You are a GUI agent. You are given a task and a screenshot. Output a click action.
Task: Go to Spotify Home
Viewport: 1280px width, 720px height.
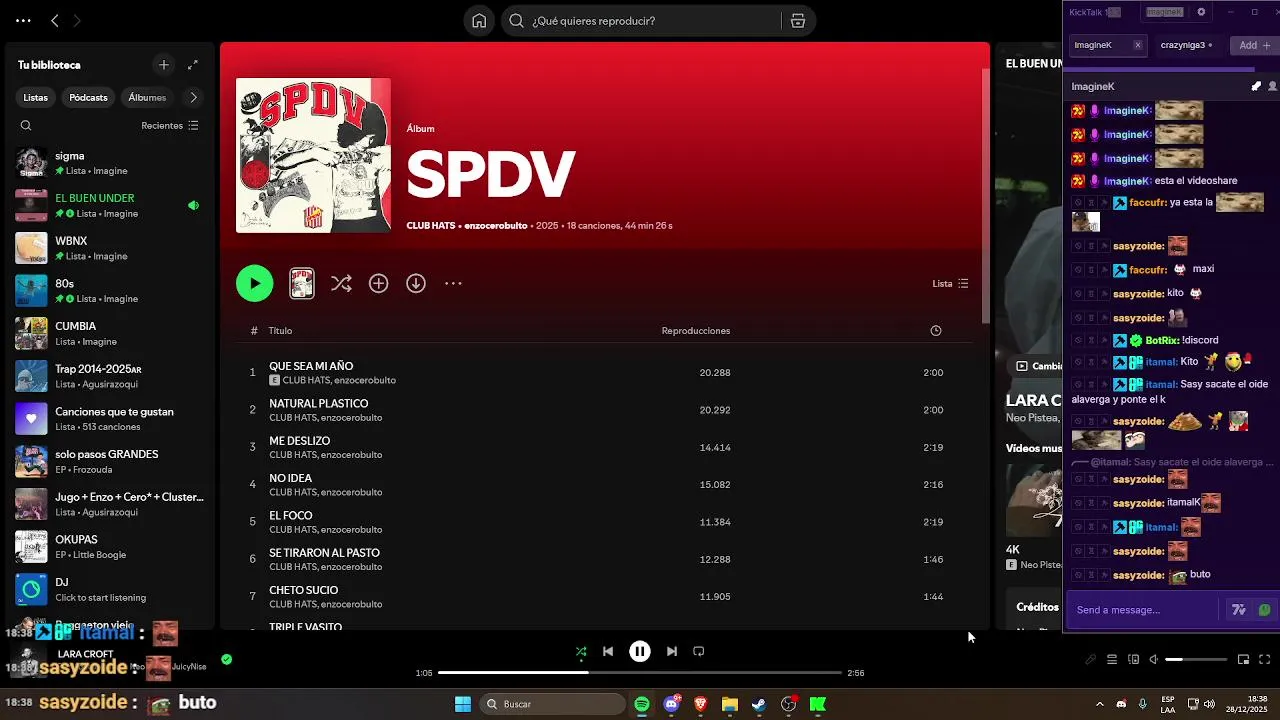(479, 21)
